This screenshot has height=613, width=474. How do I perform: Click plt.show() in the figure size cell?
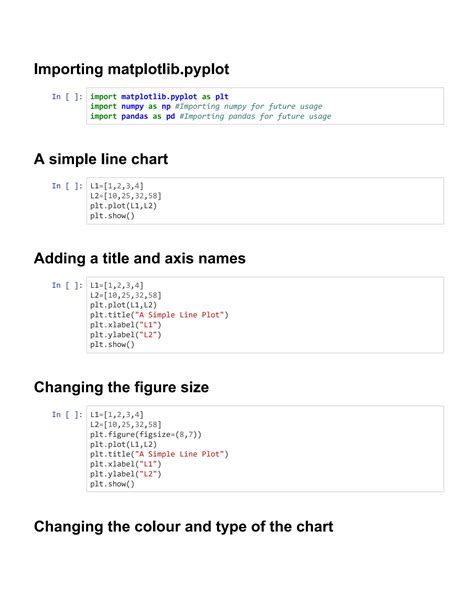112,484
